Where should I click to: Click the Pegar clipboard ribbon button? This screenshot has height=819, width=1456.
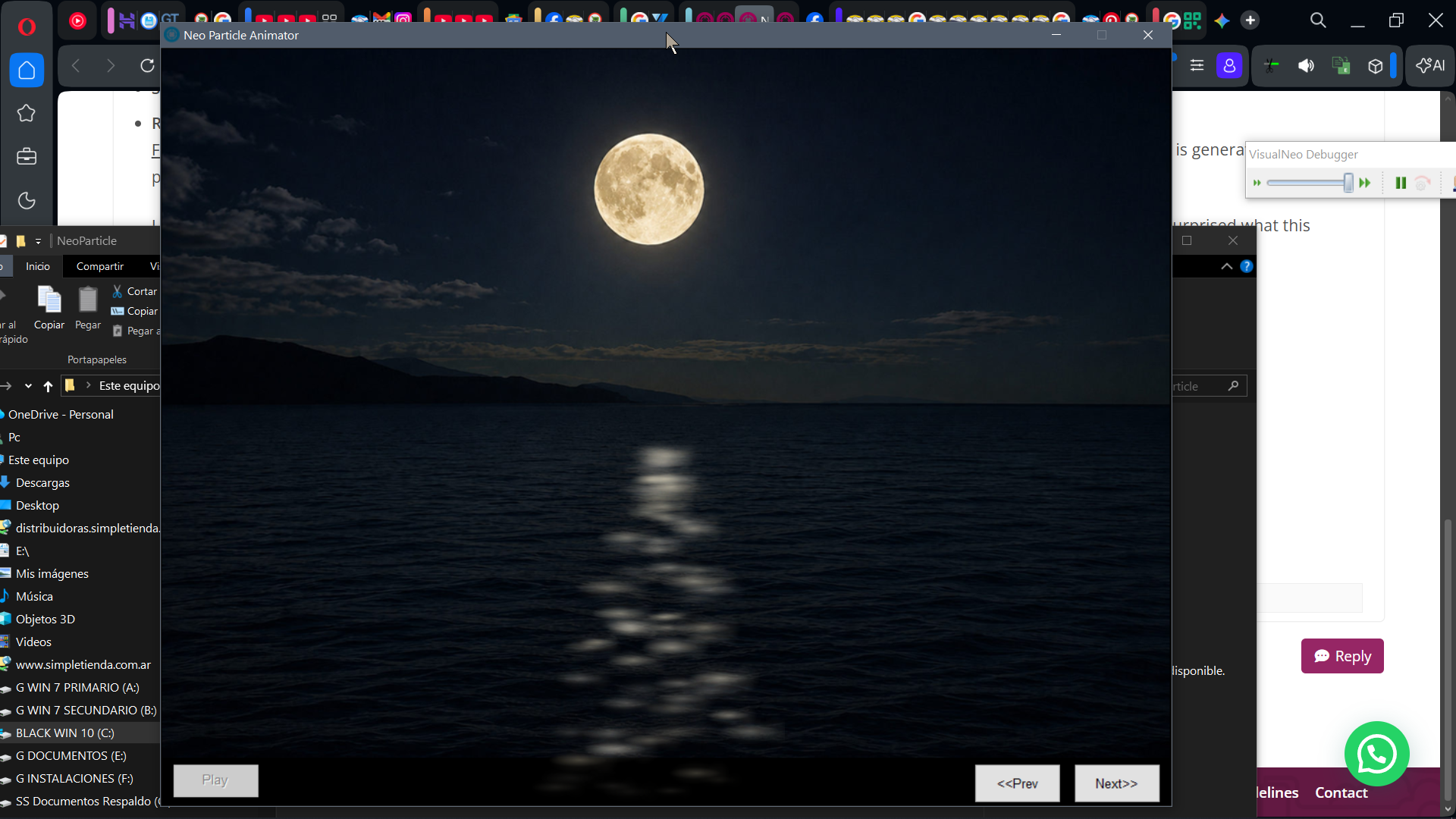[x=88, y=308]
